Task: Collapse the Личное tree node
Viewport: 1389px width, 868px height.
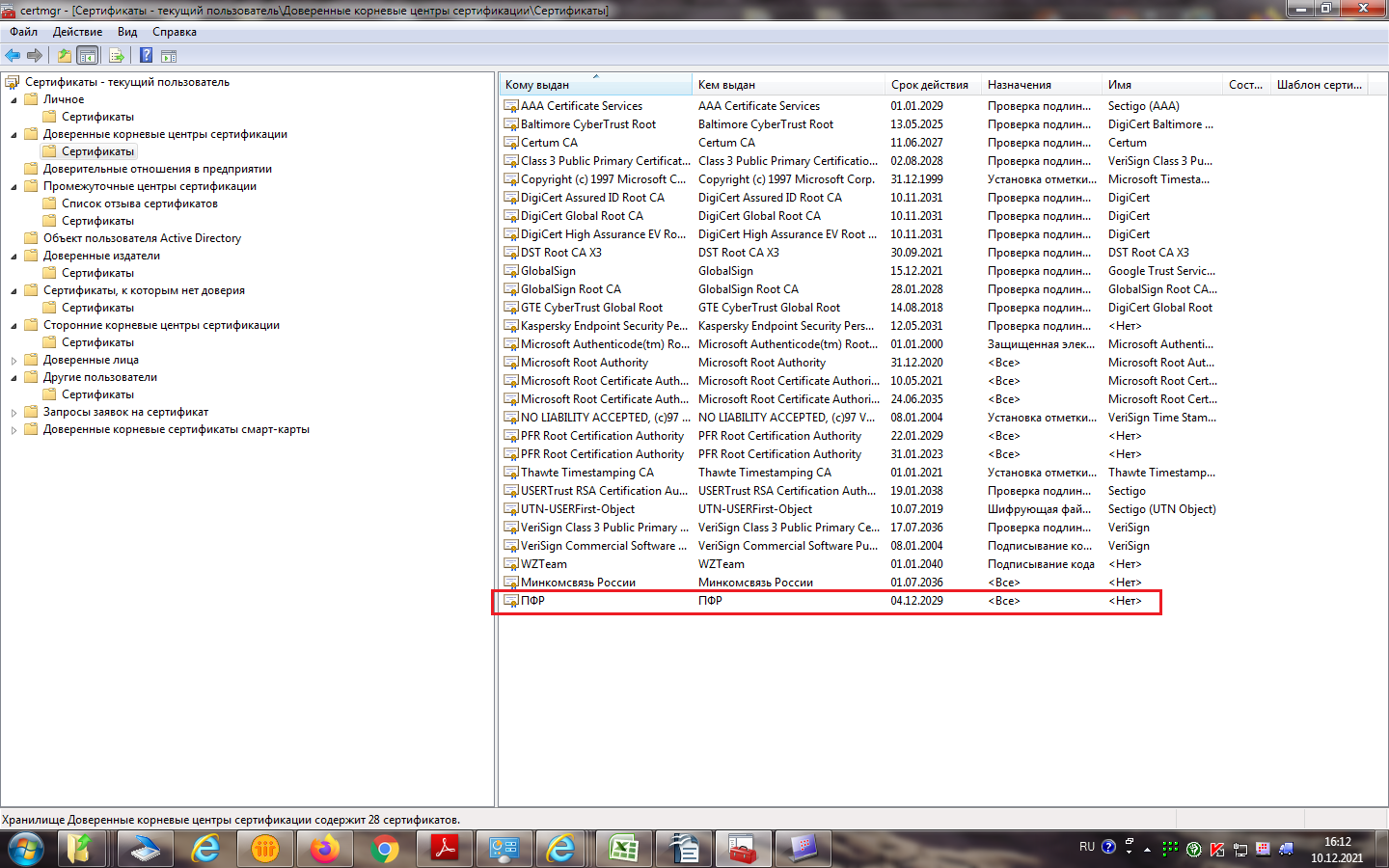Action: click(14, 100)
